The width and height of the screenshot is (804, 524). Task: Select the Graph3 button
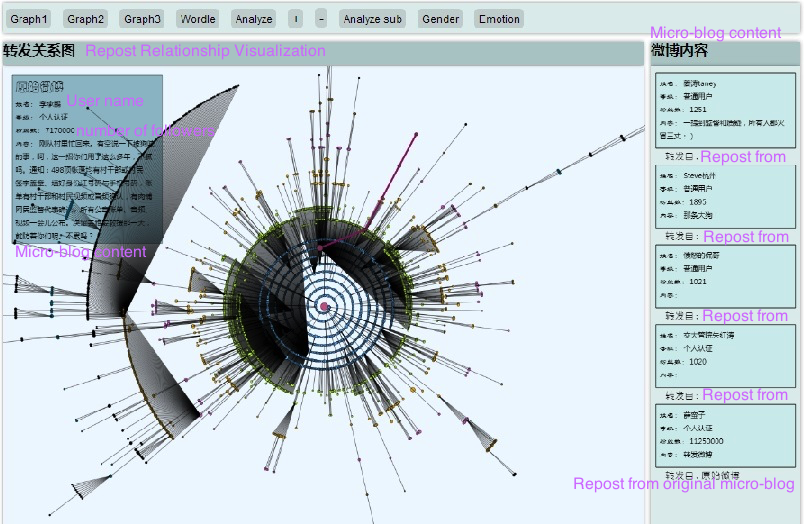coord(142,19)
